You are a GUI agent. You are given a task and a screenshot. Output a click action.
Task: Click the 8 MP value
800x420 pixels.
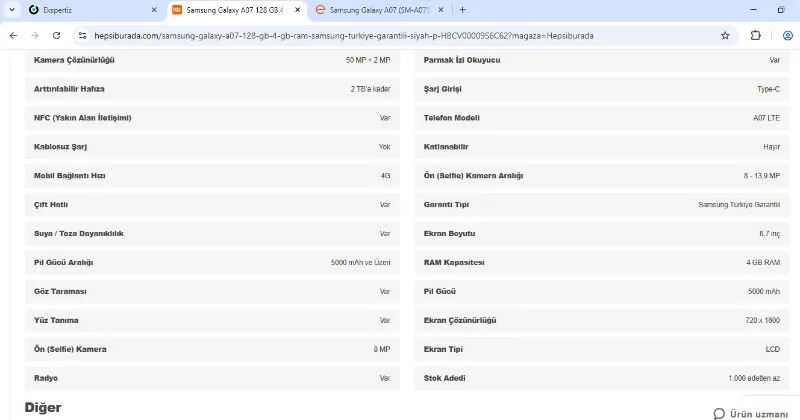382,349
